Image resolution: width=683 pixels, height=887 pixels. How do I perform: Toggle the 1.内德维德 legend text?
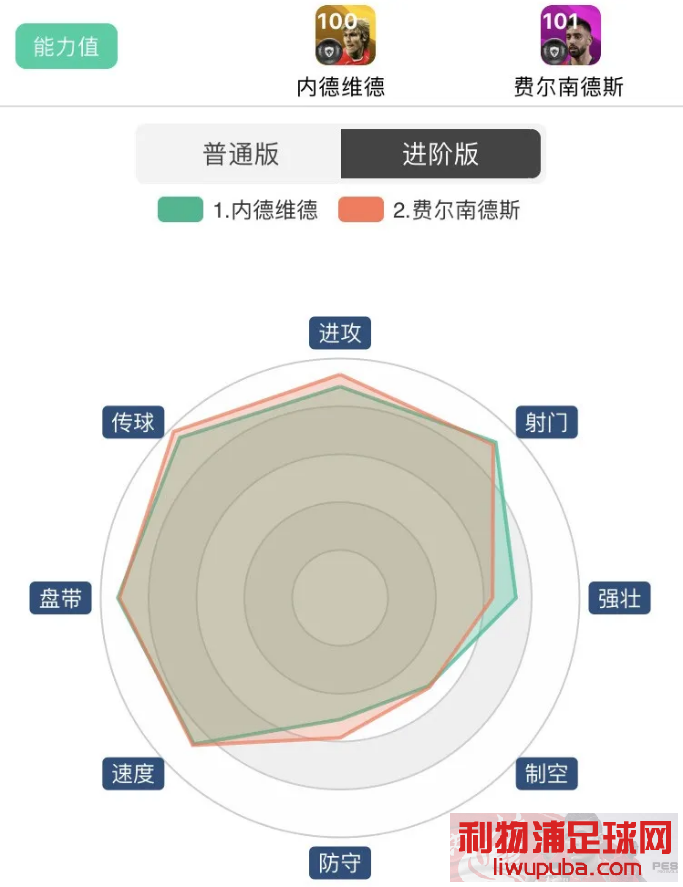(265, 210)
